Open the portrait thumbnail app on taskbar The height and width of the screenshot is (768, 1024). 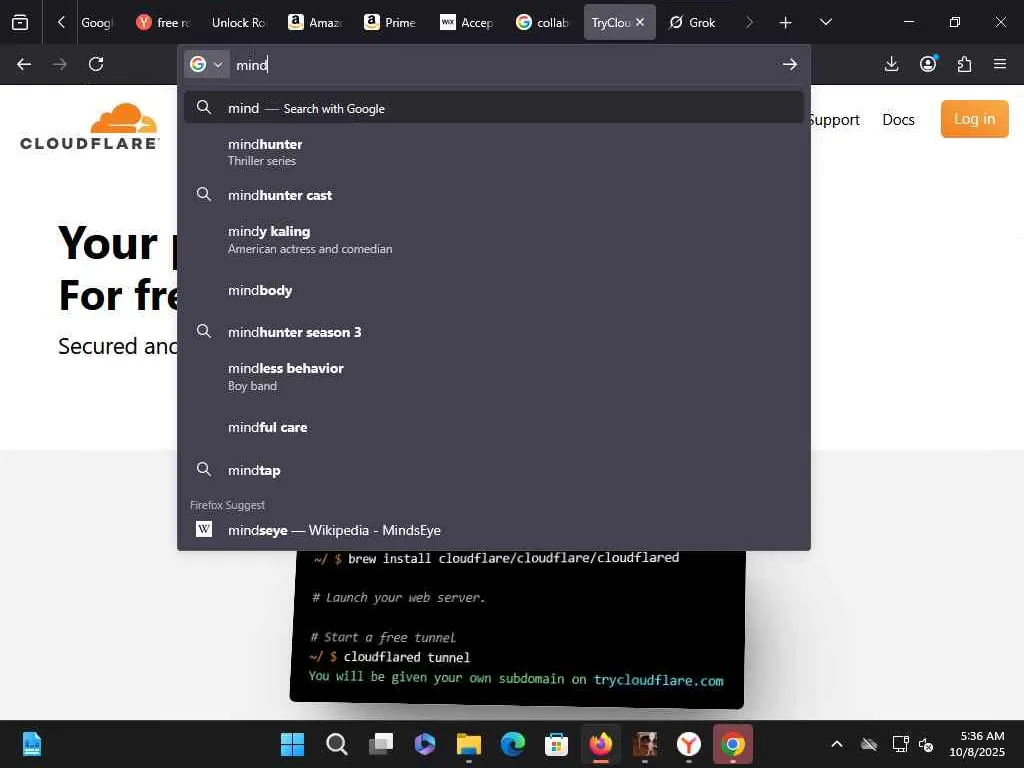point(645,744)
